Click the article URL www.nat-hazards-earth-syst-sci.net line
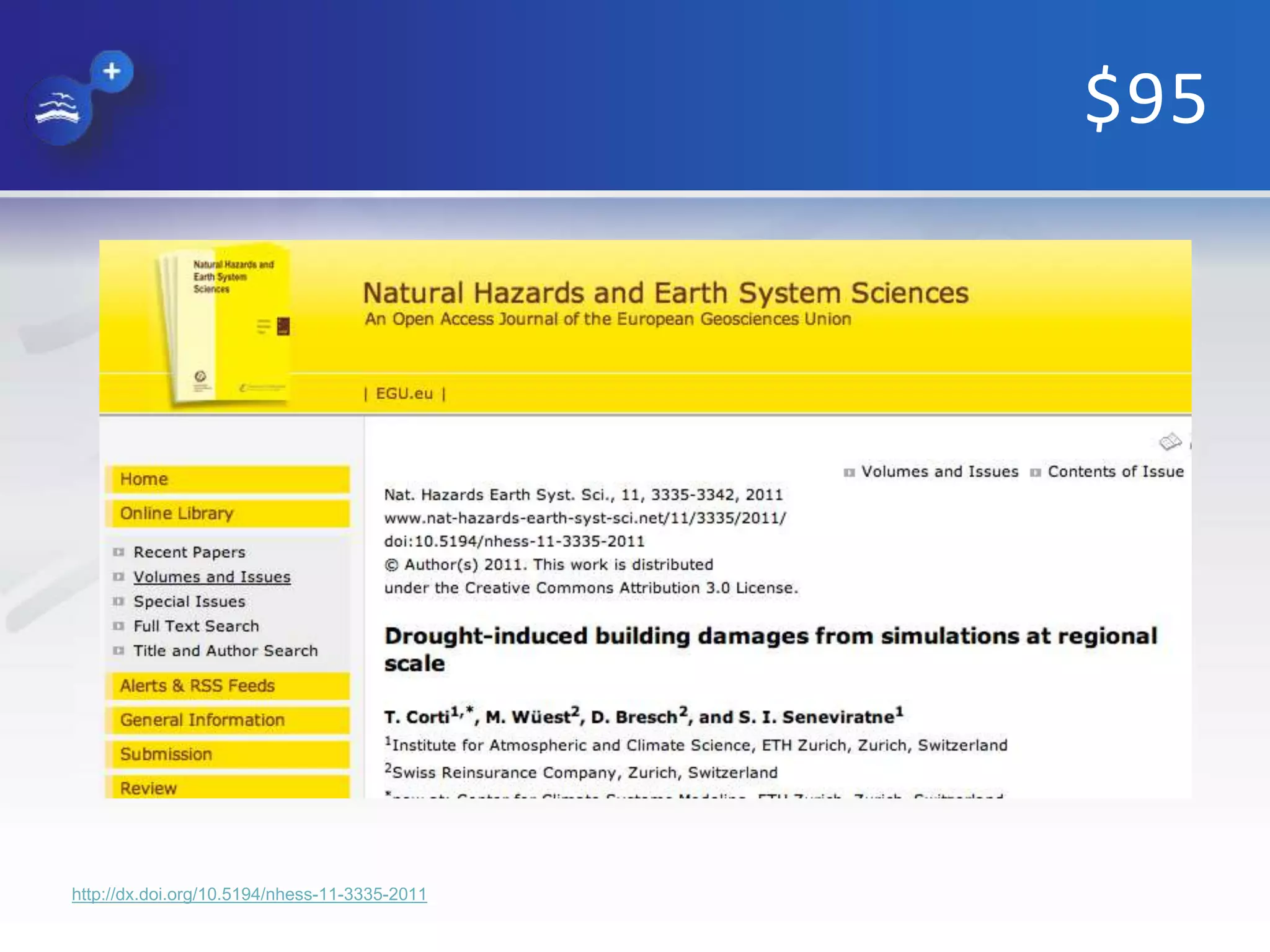The height and width of the screenshot is (952, 1270). [x=585, y=518]
